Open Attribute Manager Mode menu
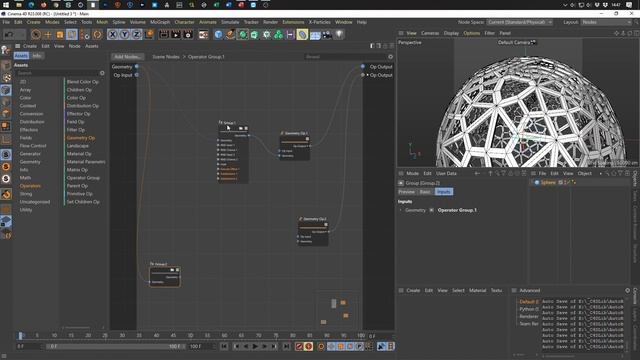Screen dimensions: 640x360 click(x=412, y=173)
